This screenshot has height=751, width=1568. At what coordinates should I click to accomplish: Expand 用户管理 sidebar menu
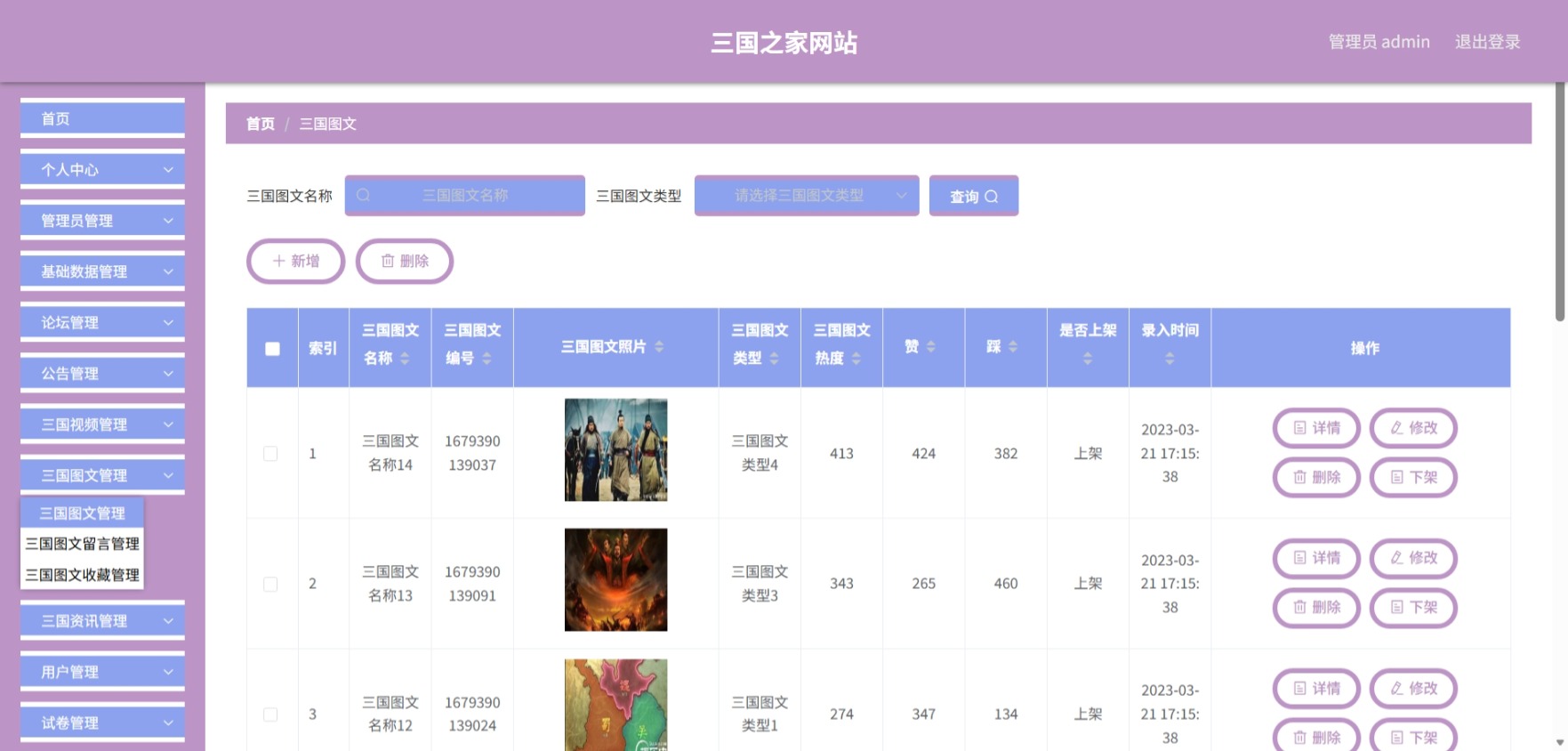coord(102,672)
